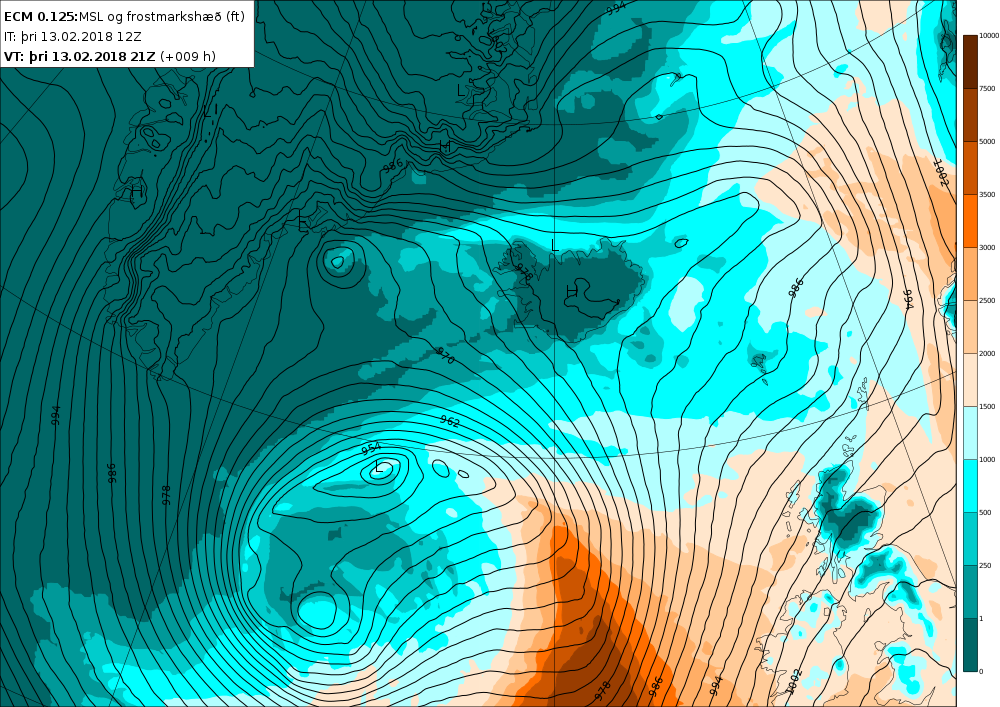Click the 5000 label on the color scale
Image resolution: width=1000 pixels, height=707 pixels.
[x=987, y=142]
